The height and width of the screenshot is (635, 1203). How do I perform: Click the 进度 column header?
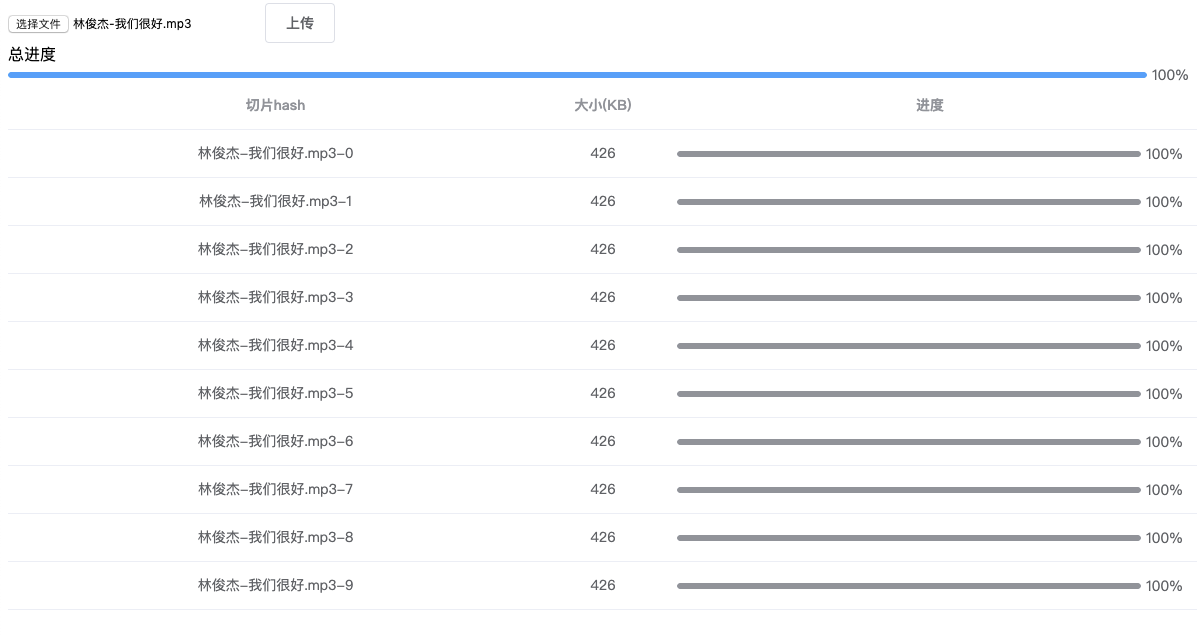pyautogui.click(x=929, y=105)
